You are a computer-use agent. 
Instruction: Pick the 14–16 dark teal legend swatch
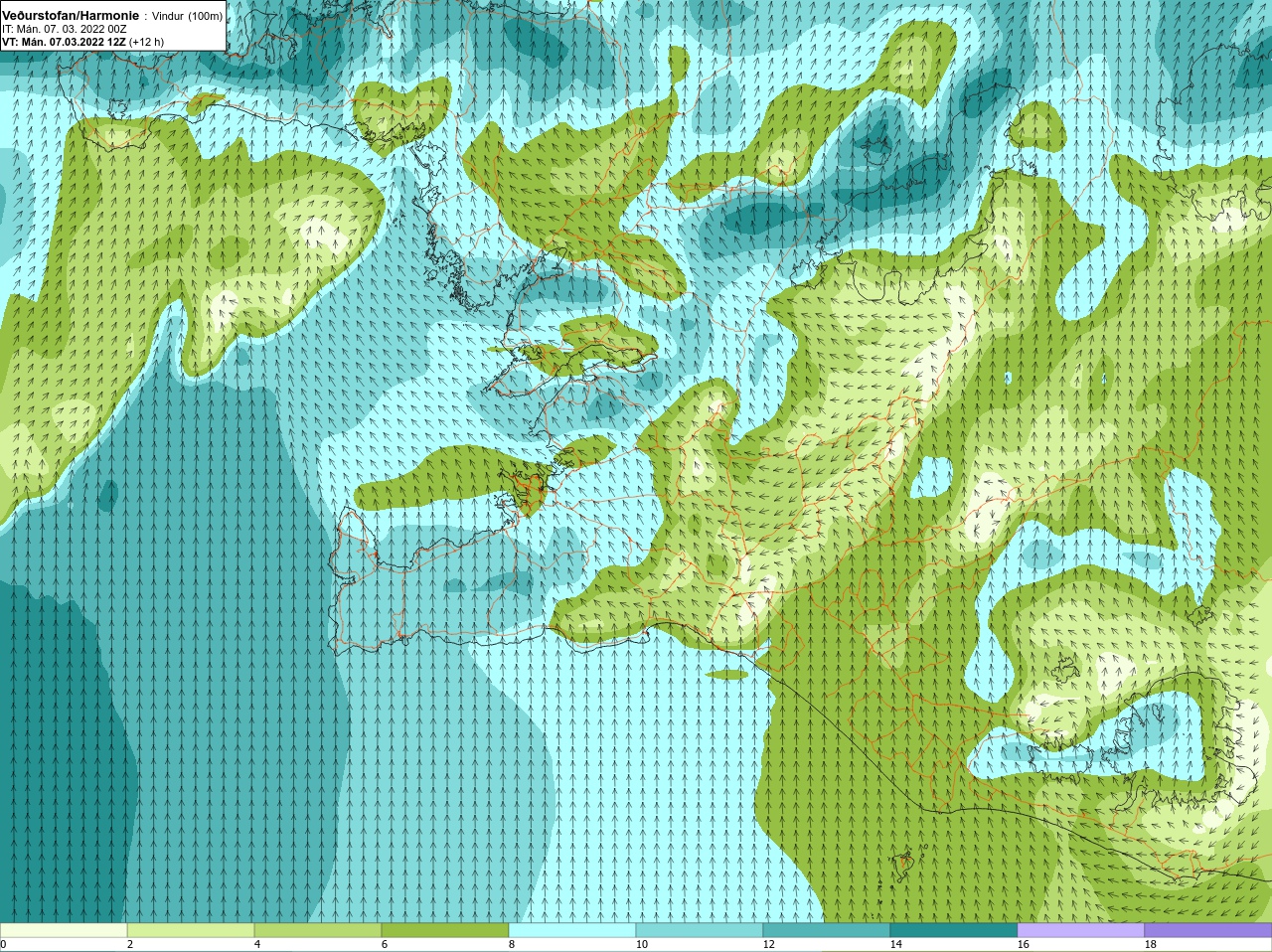(954, 930)
